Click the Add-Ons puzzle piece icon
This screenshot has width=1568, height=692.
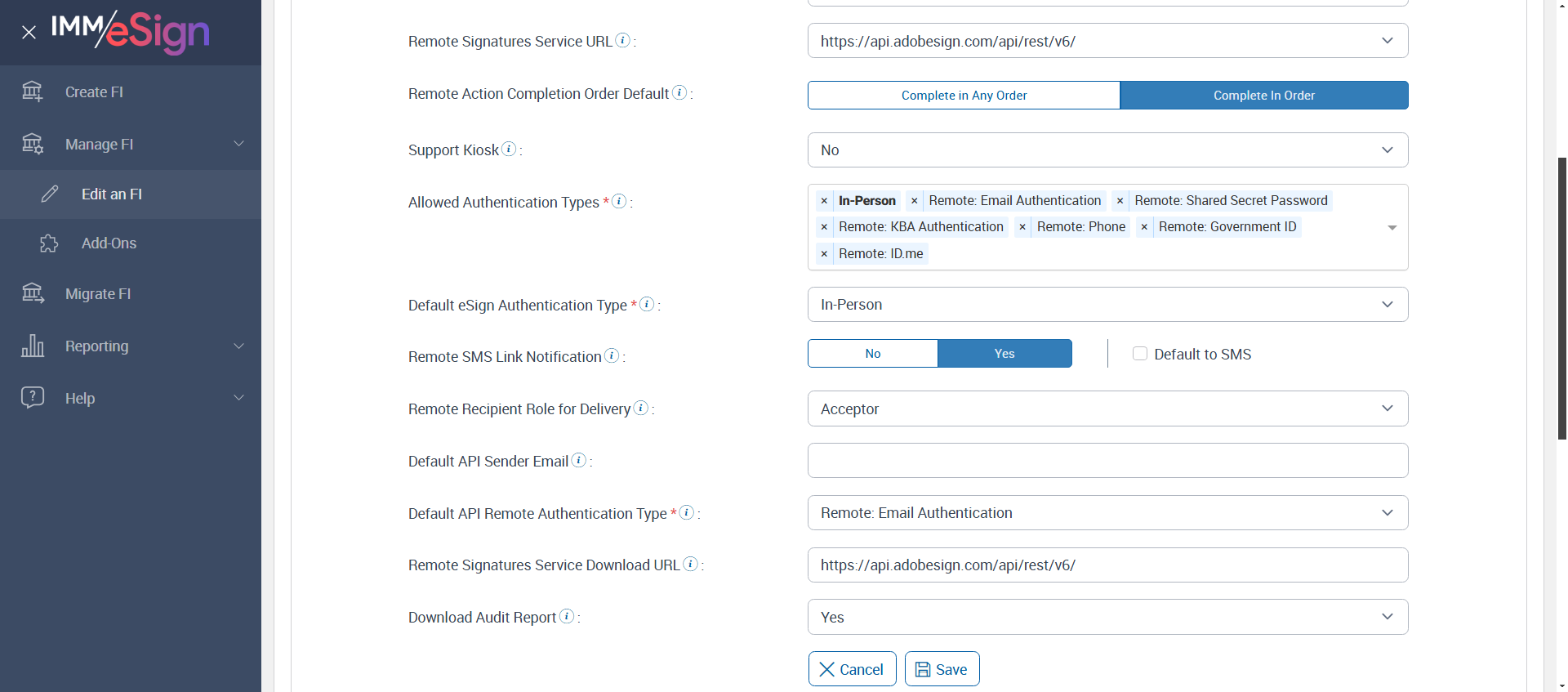click(x=49, y=243)
